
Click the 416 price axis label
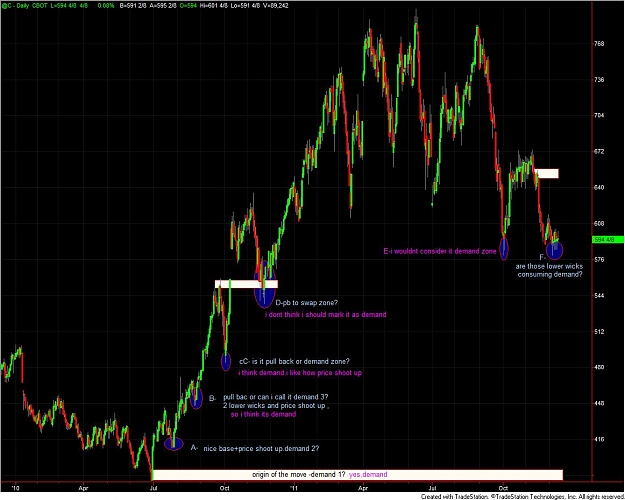(x=599, y=439)
